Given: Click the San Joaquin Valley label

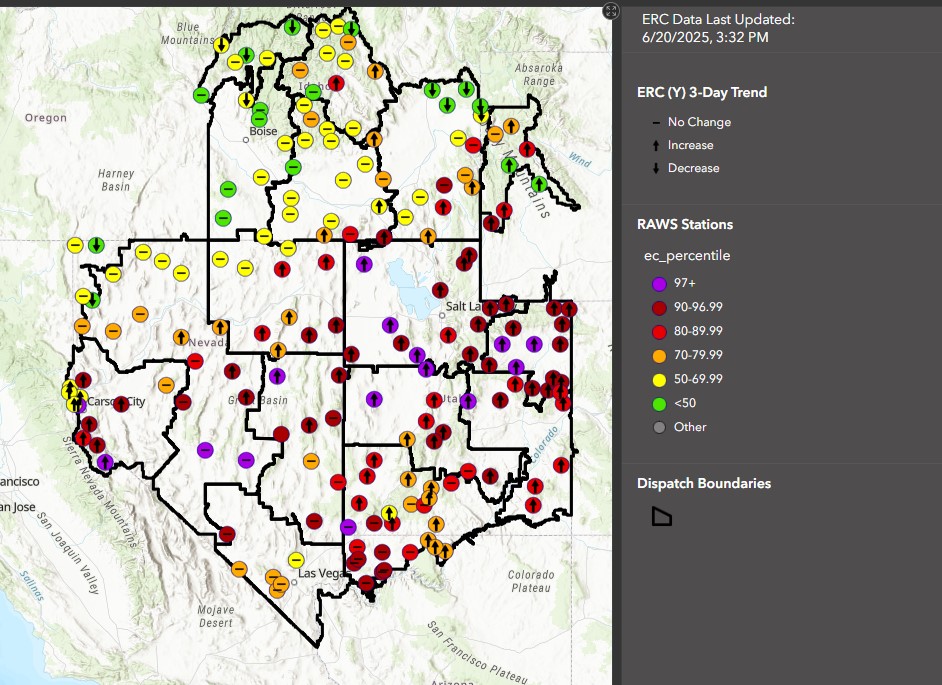Looking at the screenshot, I should 68,553.
